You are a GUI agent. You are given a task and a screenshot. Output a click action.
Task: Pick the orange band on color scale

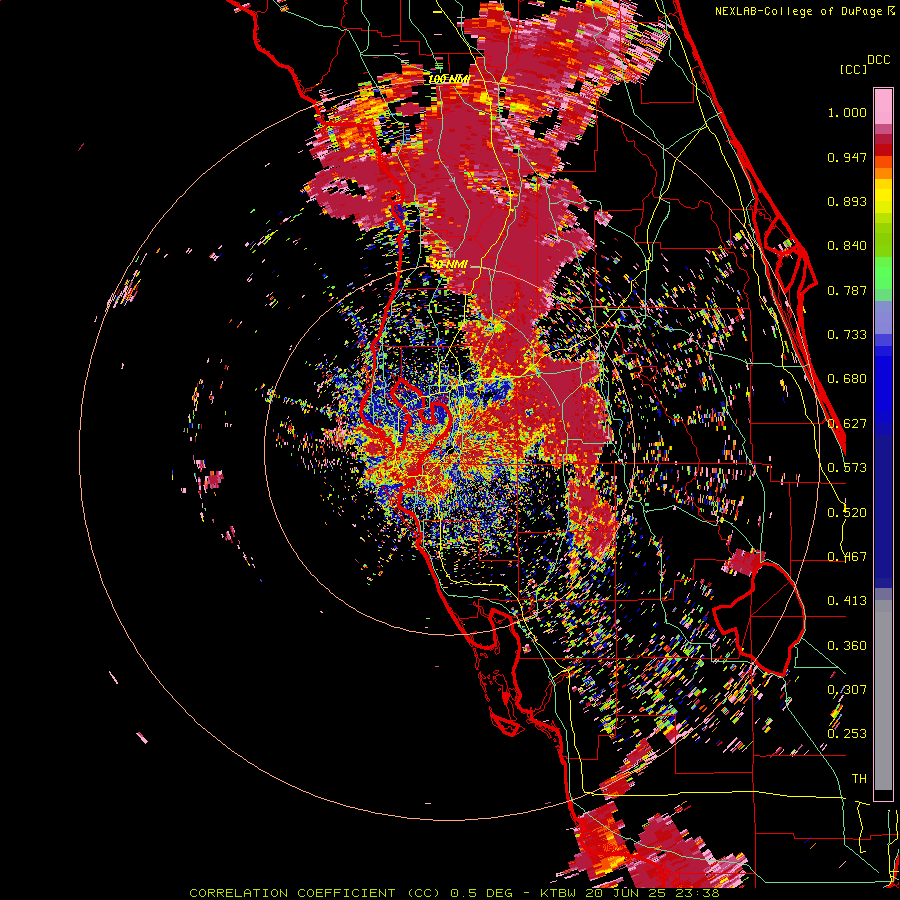point(883,173)
